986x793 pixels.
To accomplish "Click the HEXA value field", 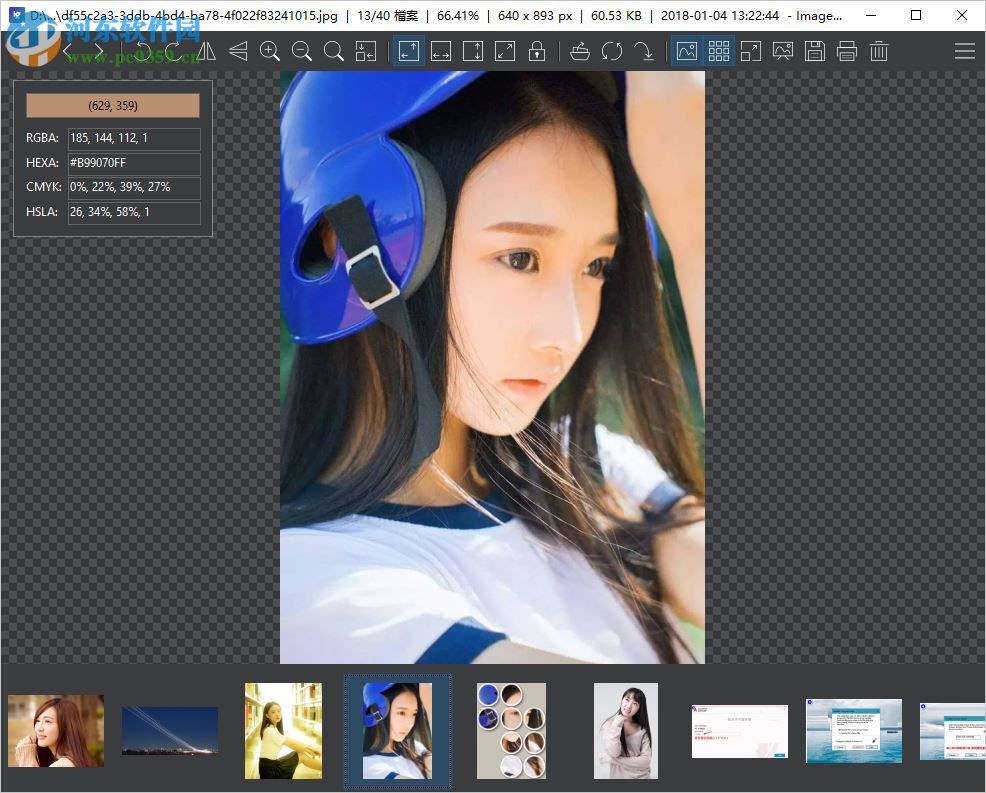I will tap(133, 163).
